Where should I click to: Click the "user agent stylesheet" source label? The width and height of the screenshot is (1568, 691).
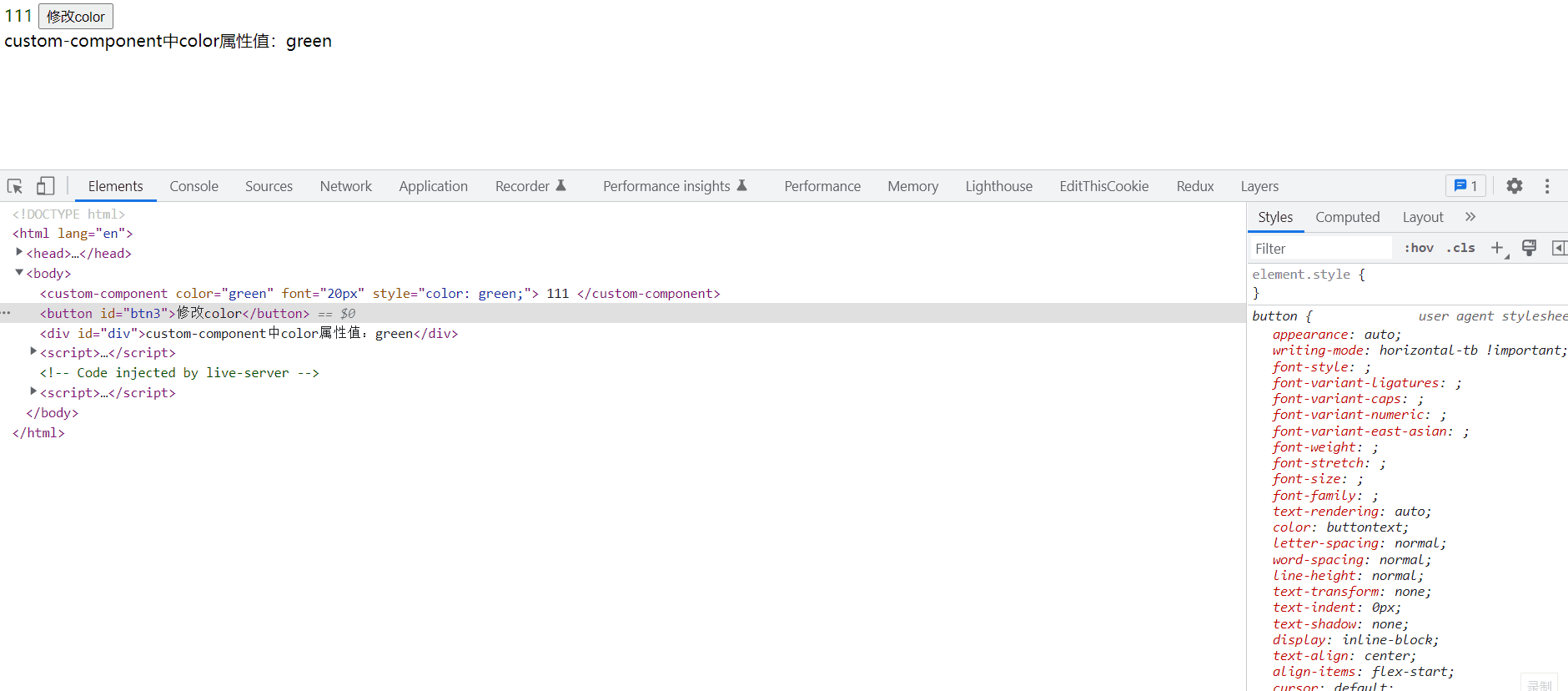pyautogui.click(x=1493, y=315)
